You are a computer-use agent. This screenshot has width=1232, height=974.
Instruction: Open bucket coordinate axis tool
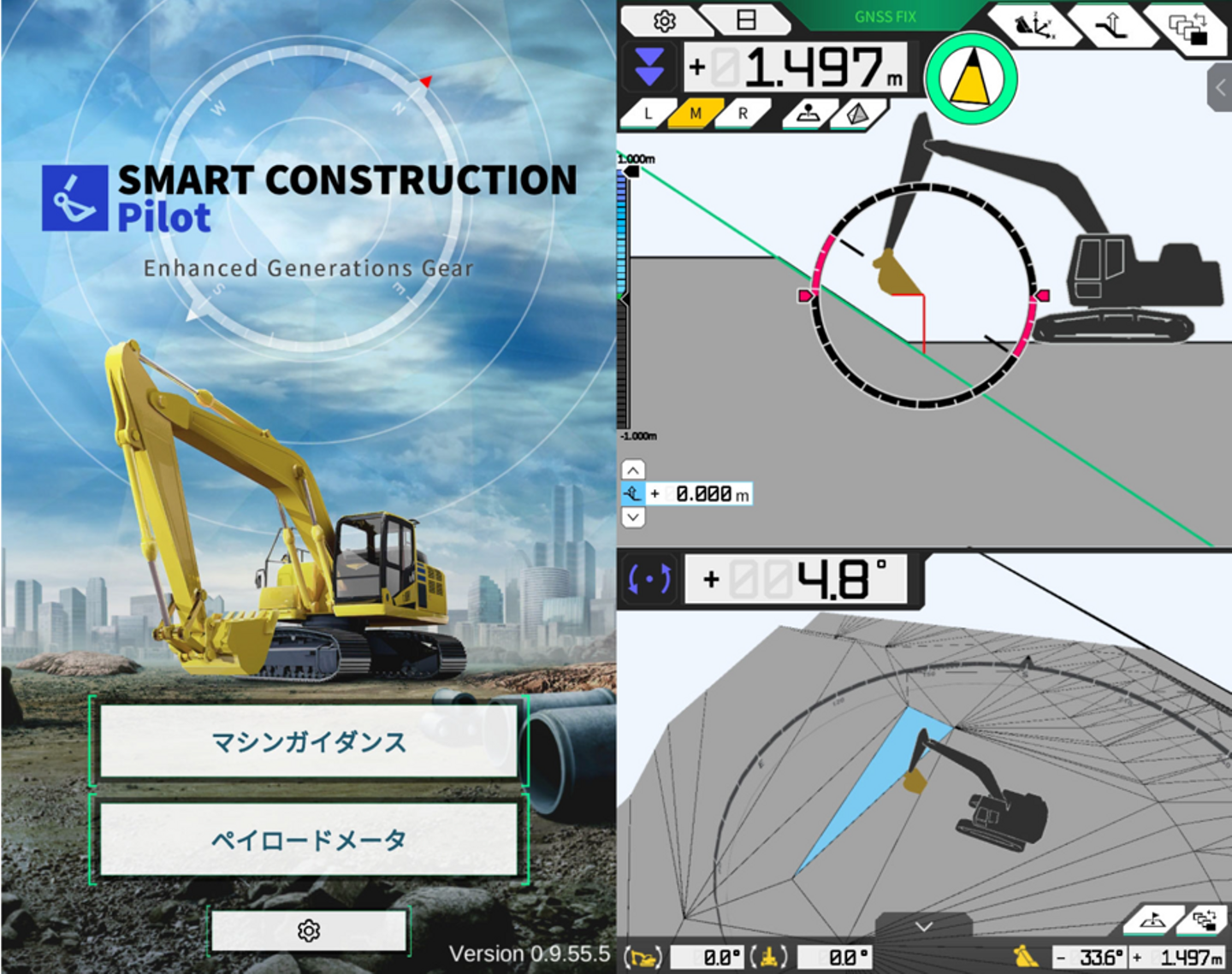pyautogui.click(x=1035, y=27)
